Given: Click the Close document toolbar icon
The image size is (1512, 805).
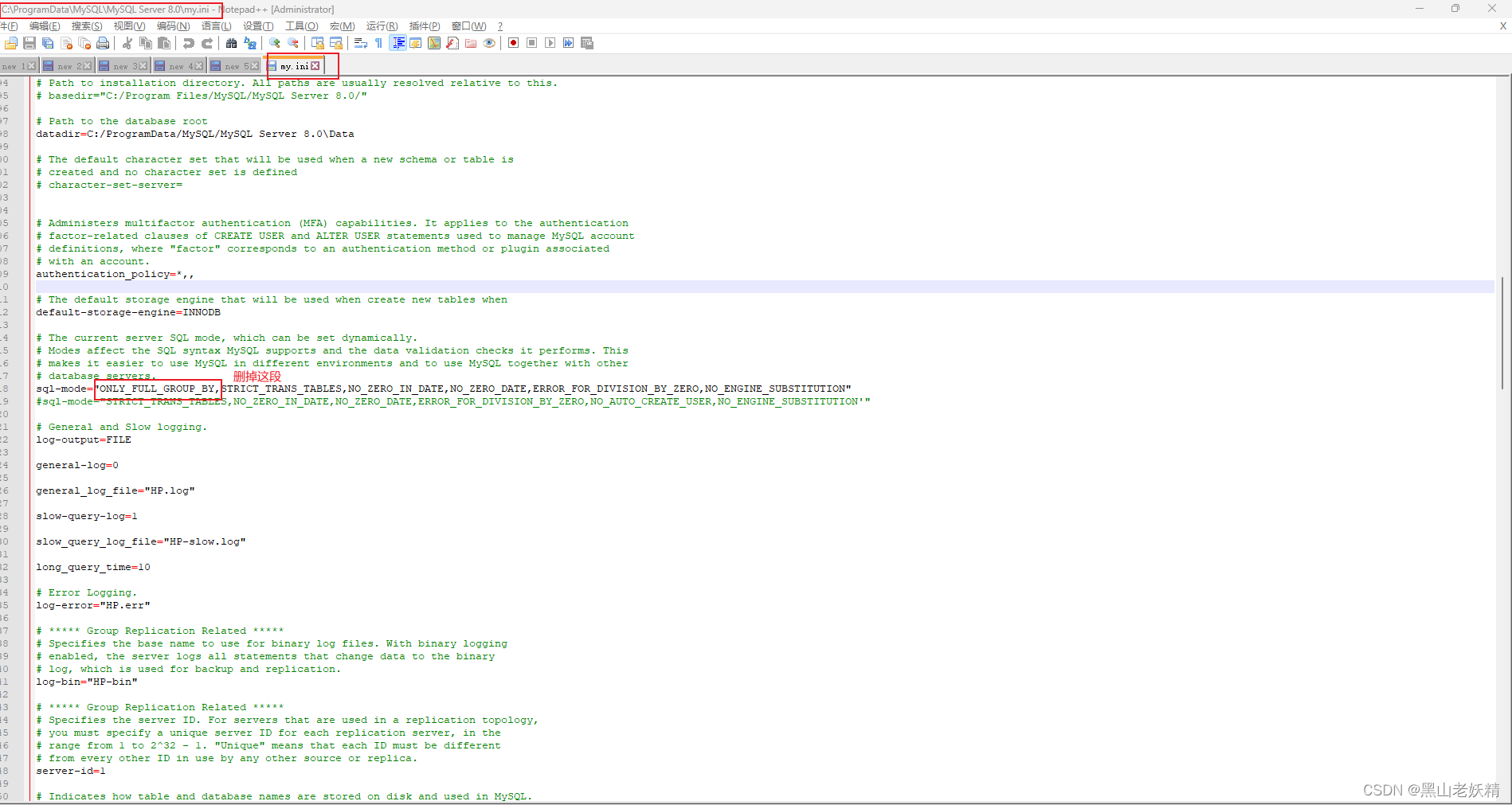Looking at the screenshot, I should (66, 43).
